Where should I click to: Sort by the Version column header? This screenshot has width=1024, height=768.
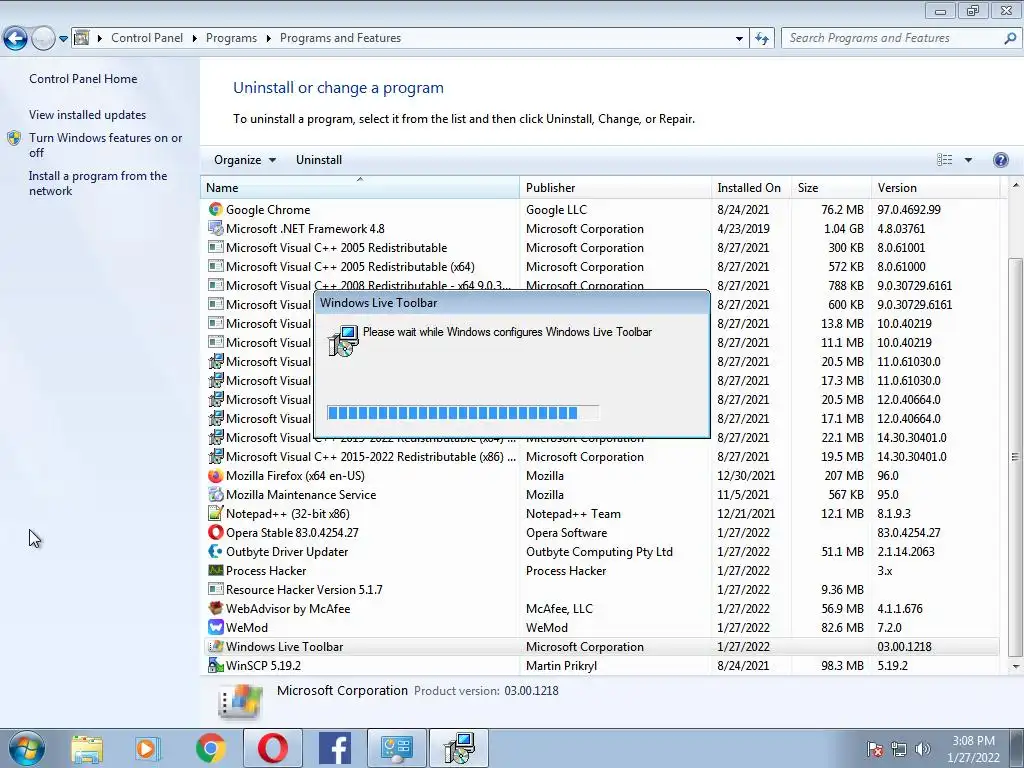click(936, 187)
